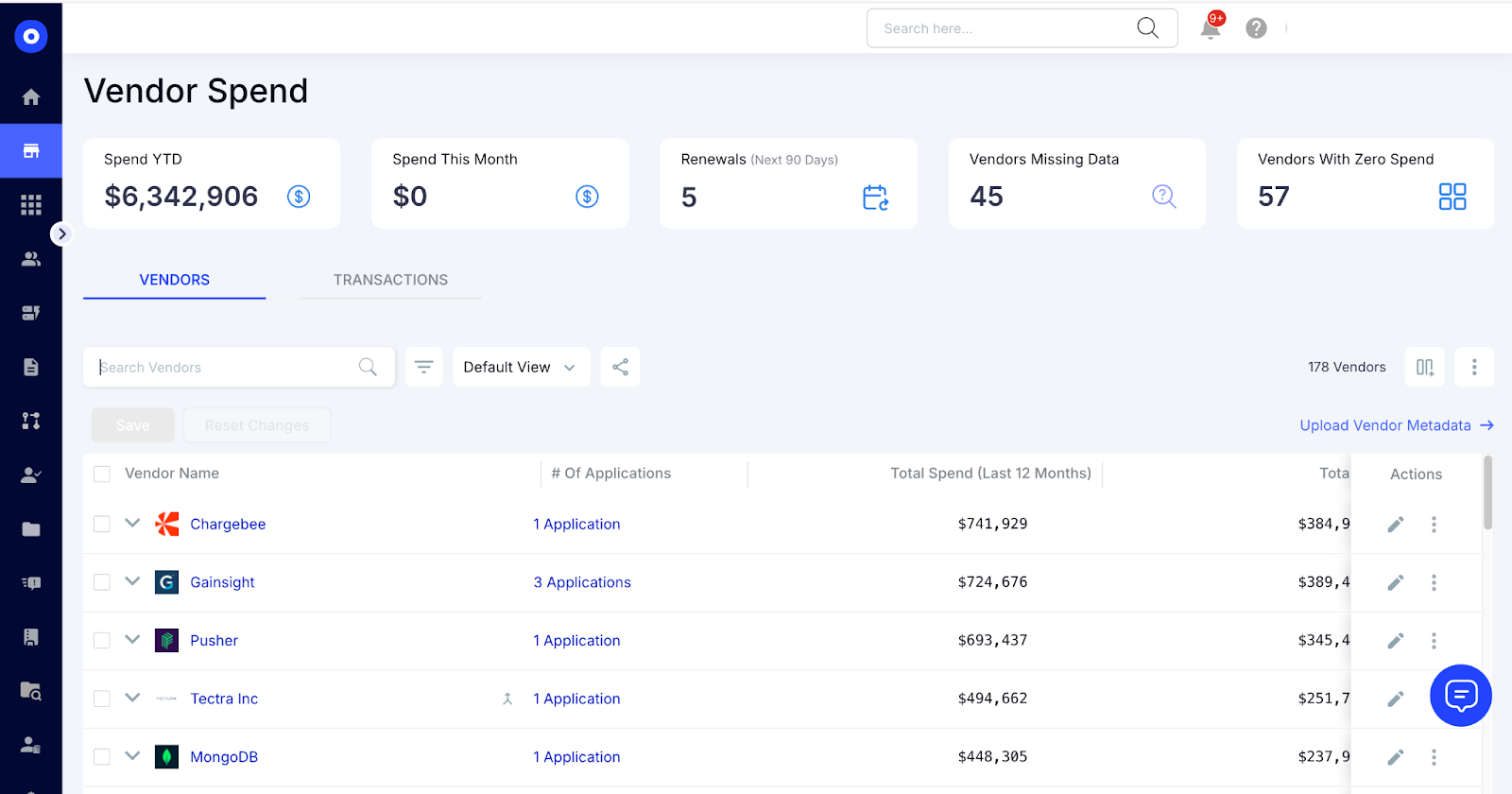
Task: Click the Reset Changes button
Action: (x=257, y=425)
